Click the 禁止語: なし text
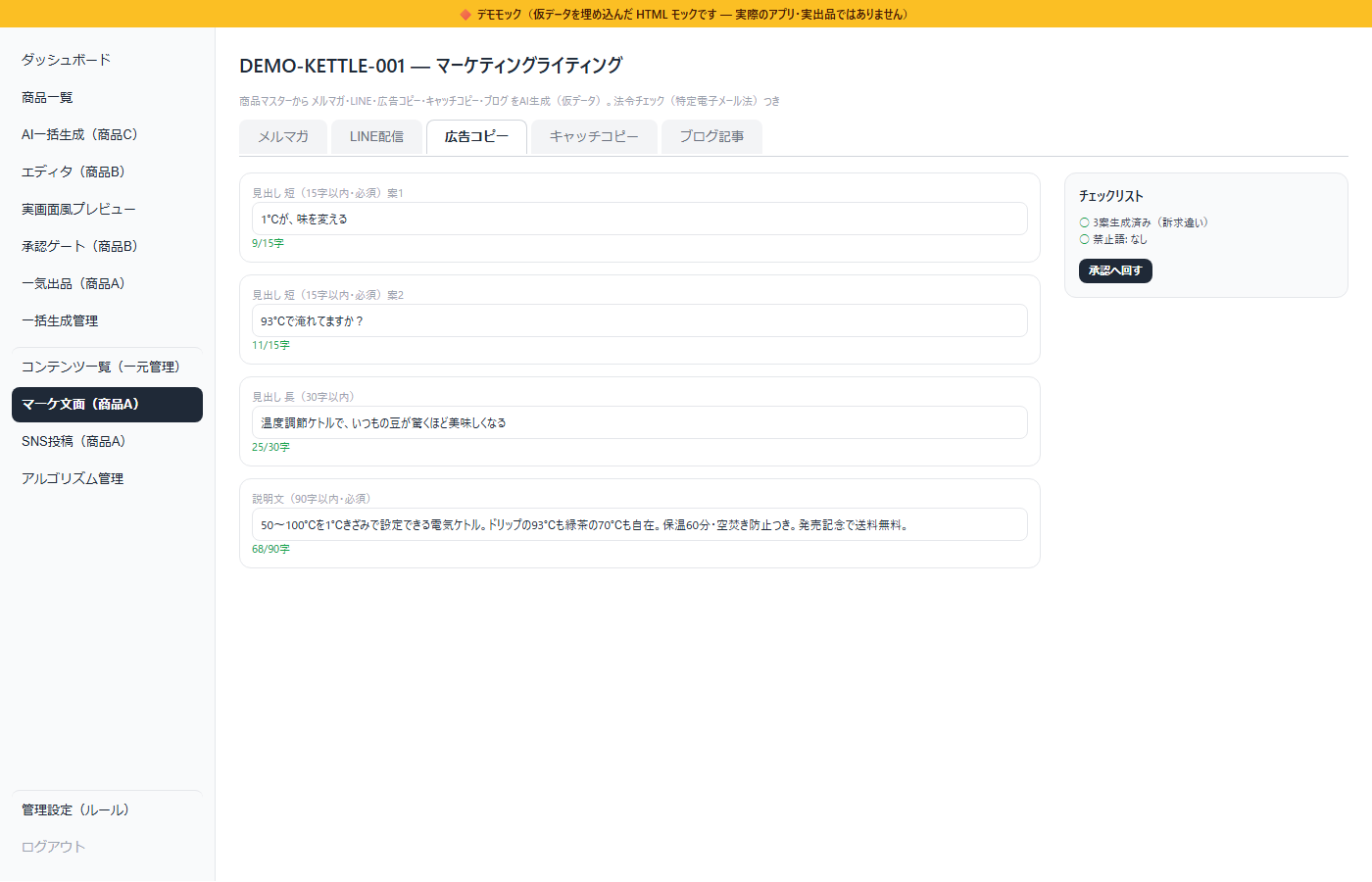The width and height of the screenshot is (1372, 882). pos(1120,239)
